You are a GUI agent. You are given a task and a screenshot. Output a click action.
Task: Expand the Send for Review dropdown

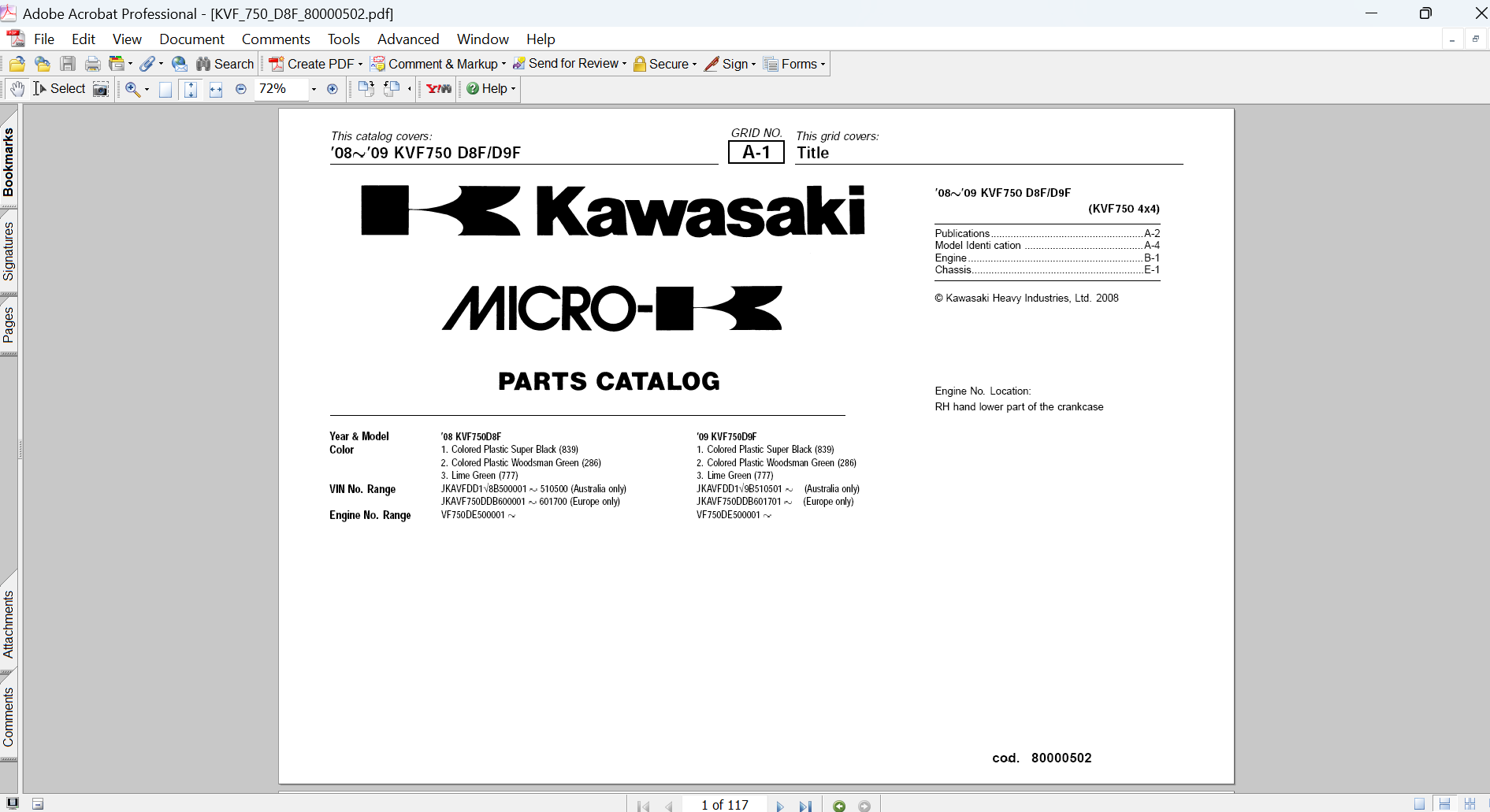tap(624, 65)
